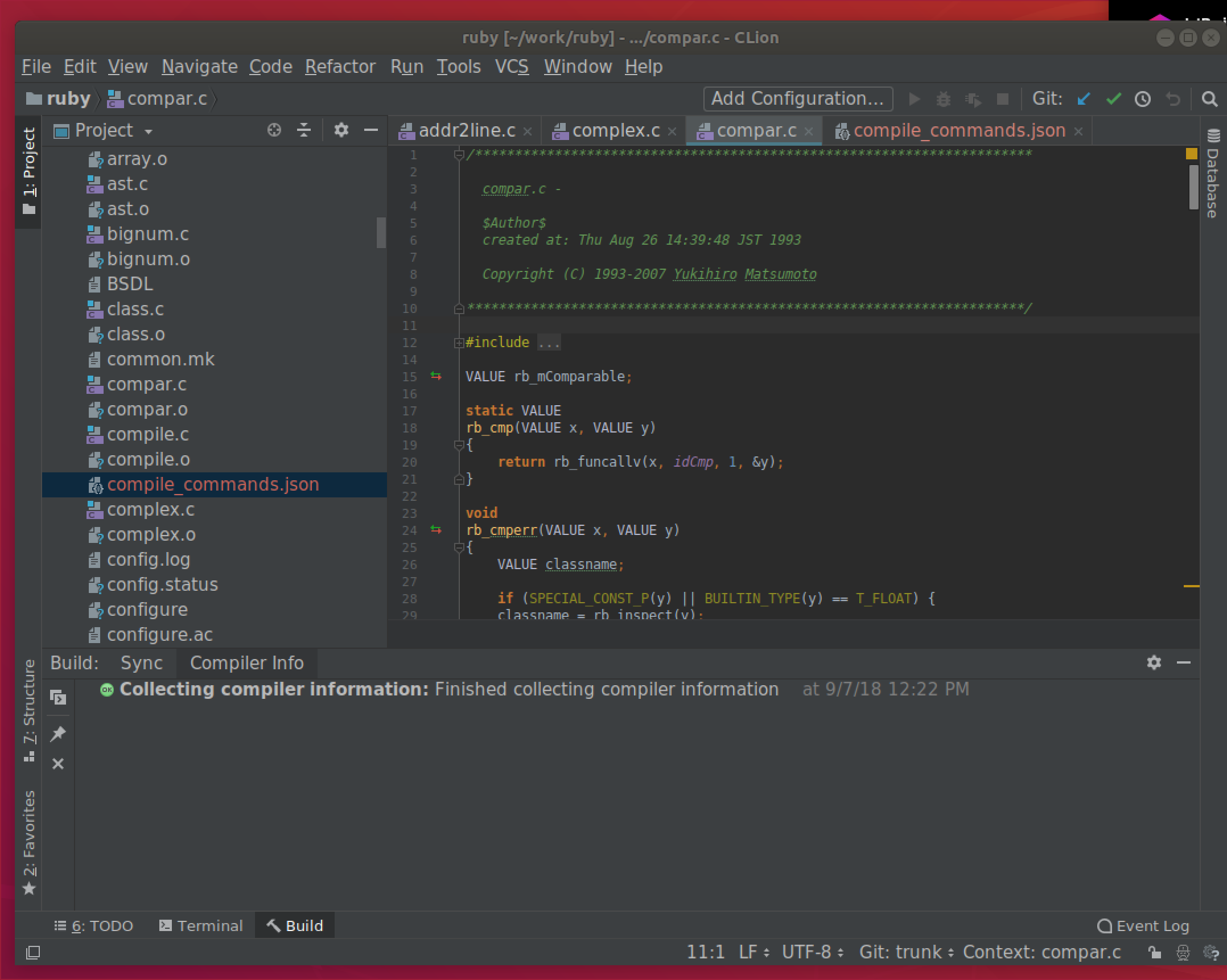
Task: Show VCS history via the clock icon
Action: tap(1142, 98)
